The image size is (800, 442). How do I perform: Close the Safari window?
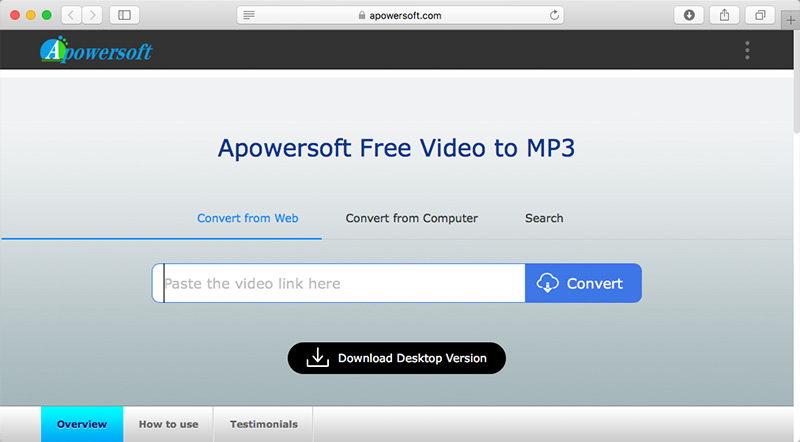coord(15,15)
